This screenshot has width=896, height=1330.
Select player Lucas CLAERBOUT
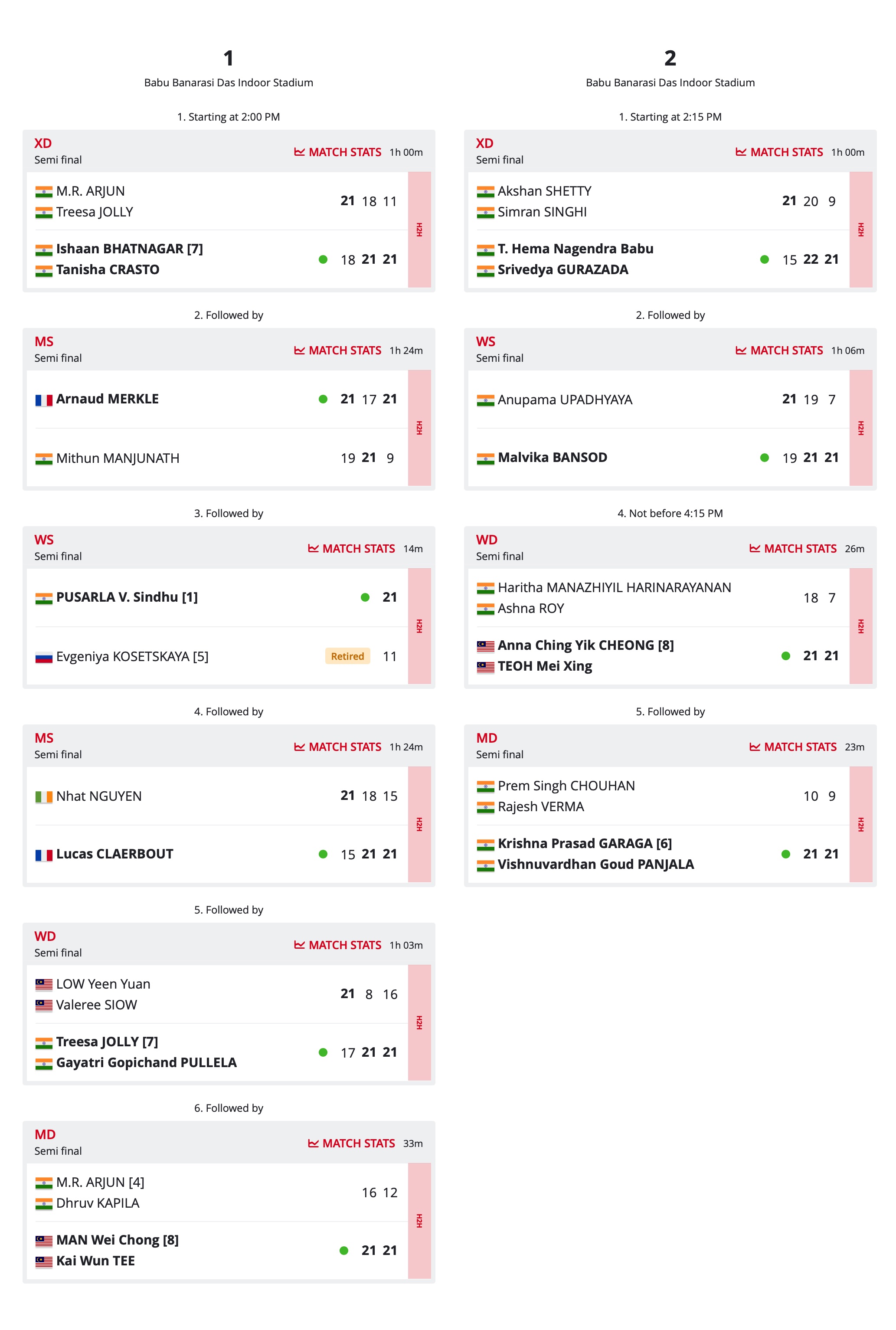click(x=114, y=854)
